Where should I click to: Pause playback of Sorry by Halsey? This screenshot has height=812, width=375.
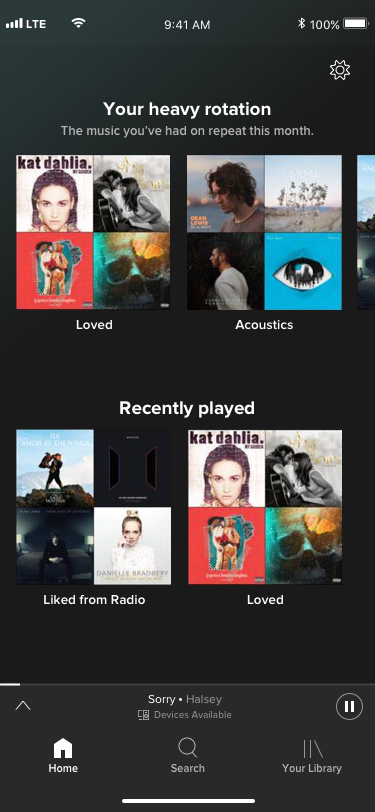click(x=350, y=706)
